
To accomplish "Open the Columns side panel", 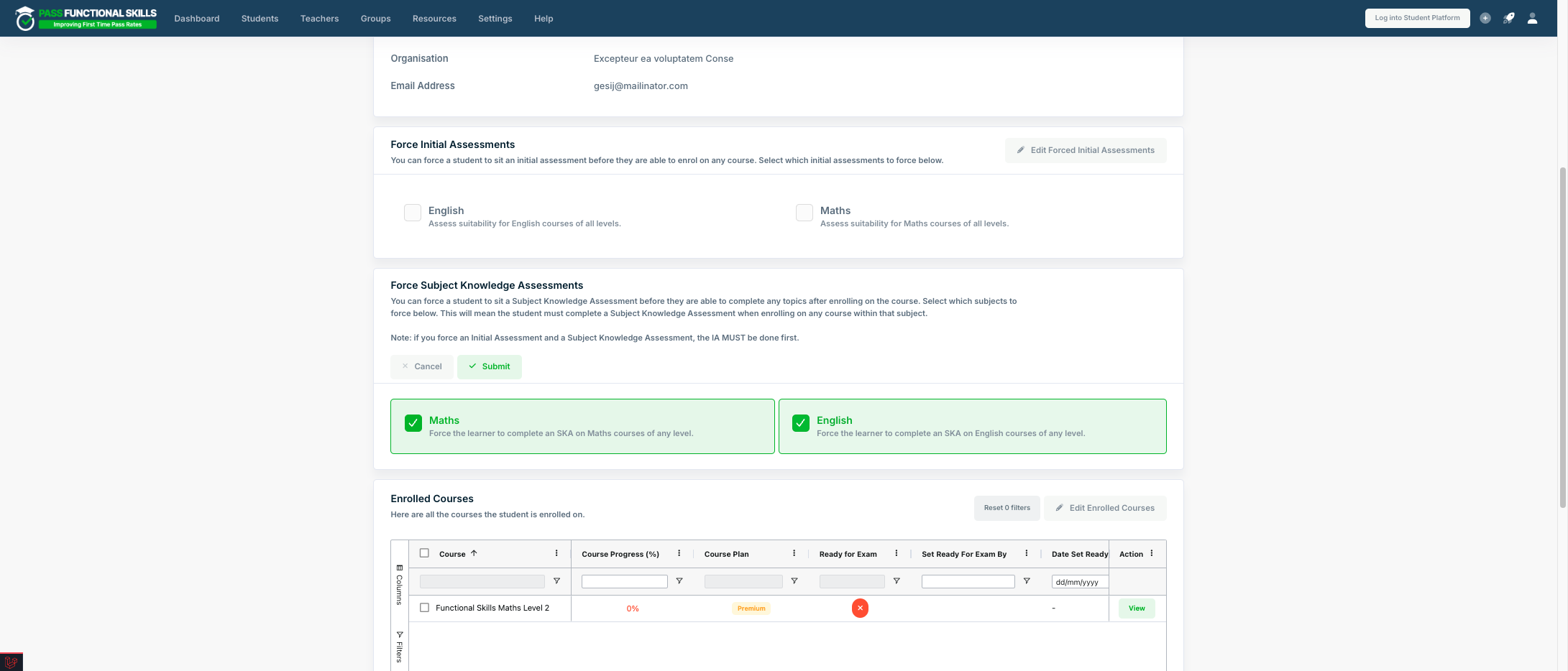I will [x=400, y=585].
